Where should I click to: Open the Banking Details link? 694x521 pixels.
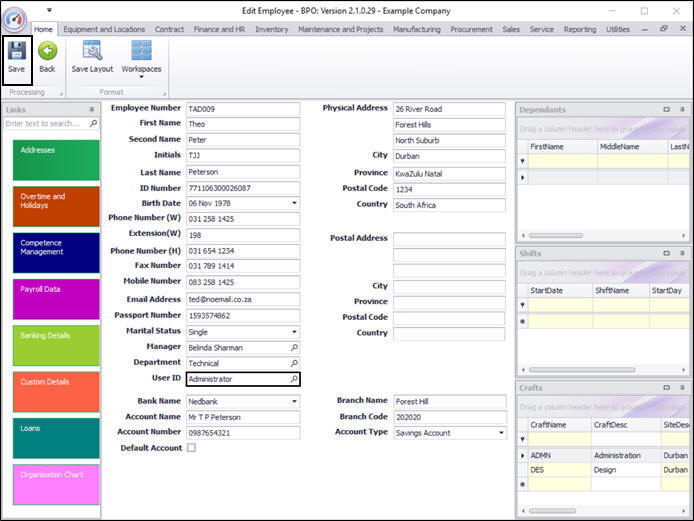coord(56,345)
